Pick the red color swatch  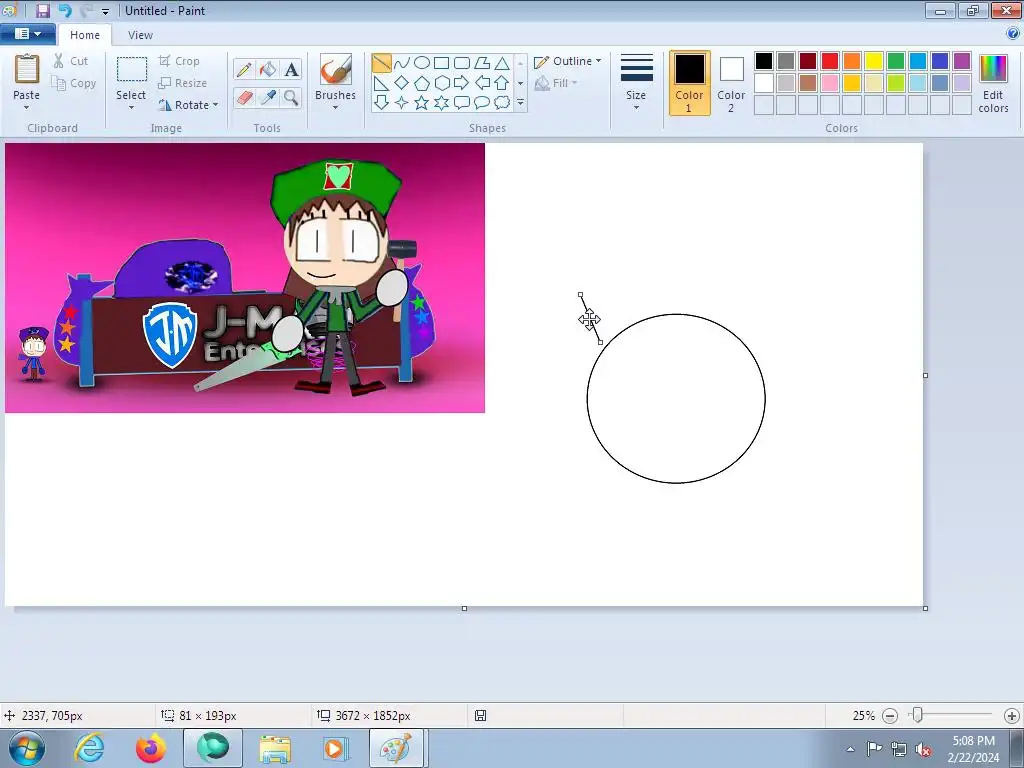[x=830, y=61]
